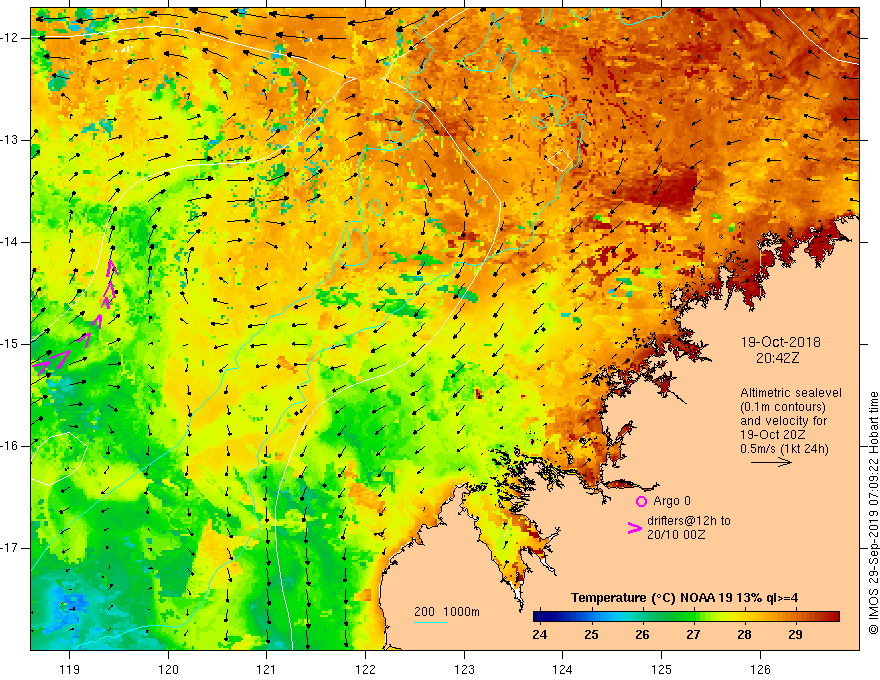Click the latitude axis label -13
Viewport: 880px width, 680px height.
coord(10,140)
